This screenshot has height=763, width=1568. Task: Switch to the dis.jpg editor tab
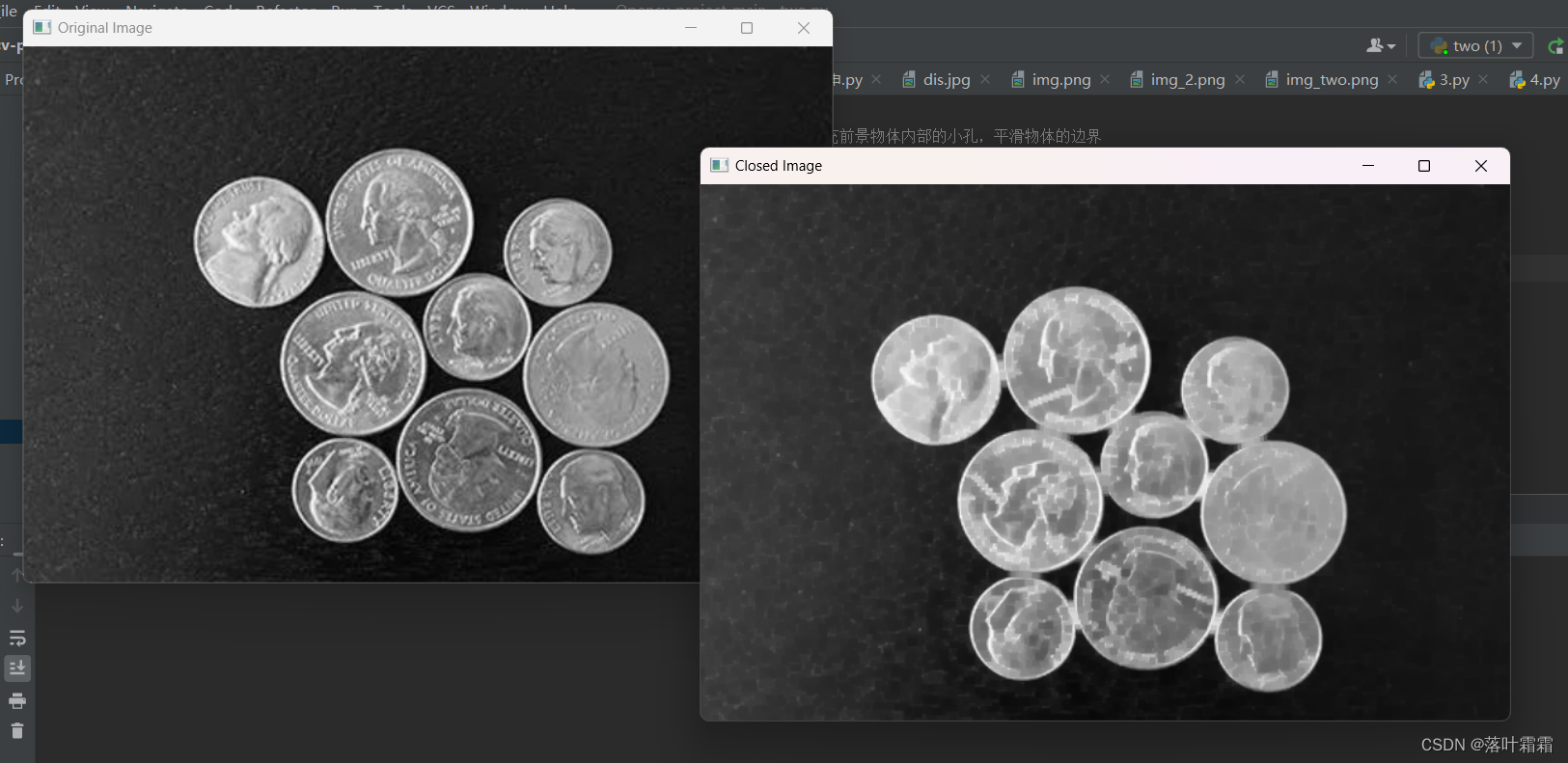[x=946, y=79]
